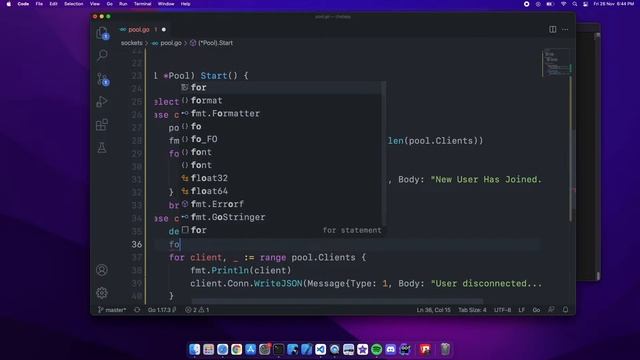Open the Trash in the dock
The height and width of the screenshot is (360, 640).
coord(445,349)
